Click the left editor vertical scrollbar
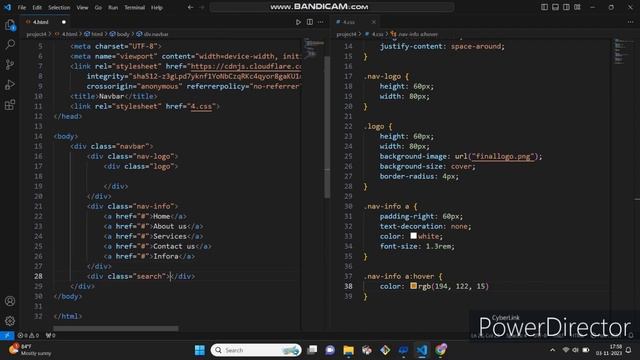640x360 pixels. (x=327, y=127)
